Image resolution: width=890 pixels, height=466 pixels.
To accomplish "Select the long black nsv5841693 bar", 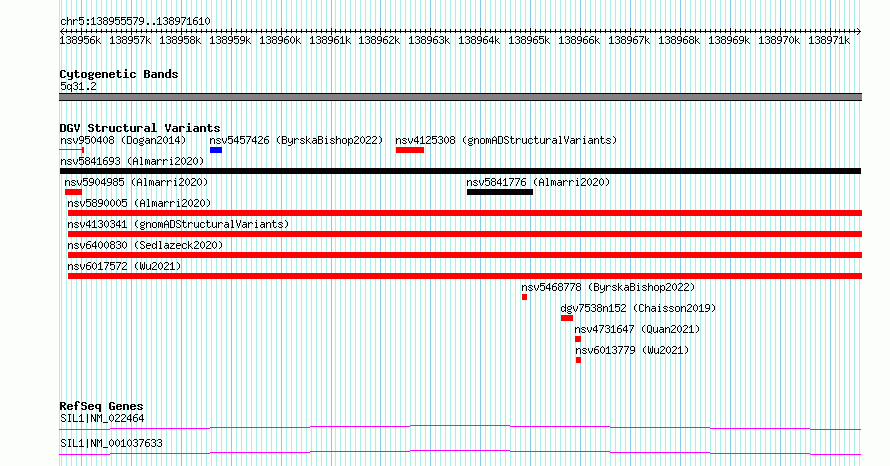I will (x=460, y=171).
